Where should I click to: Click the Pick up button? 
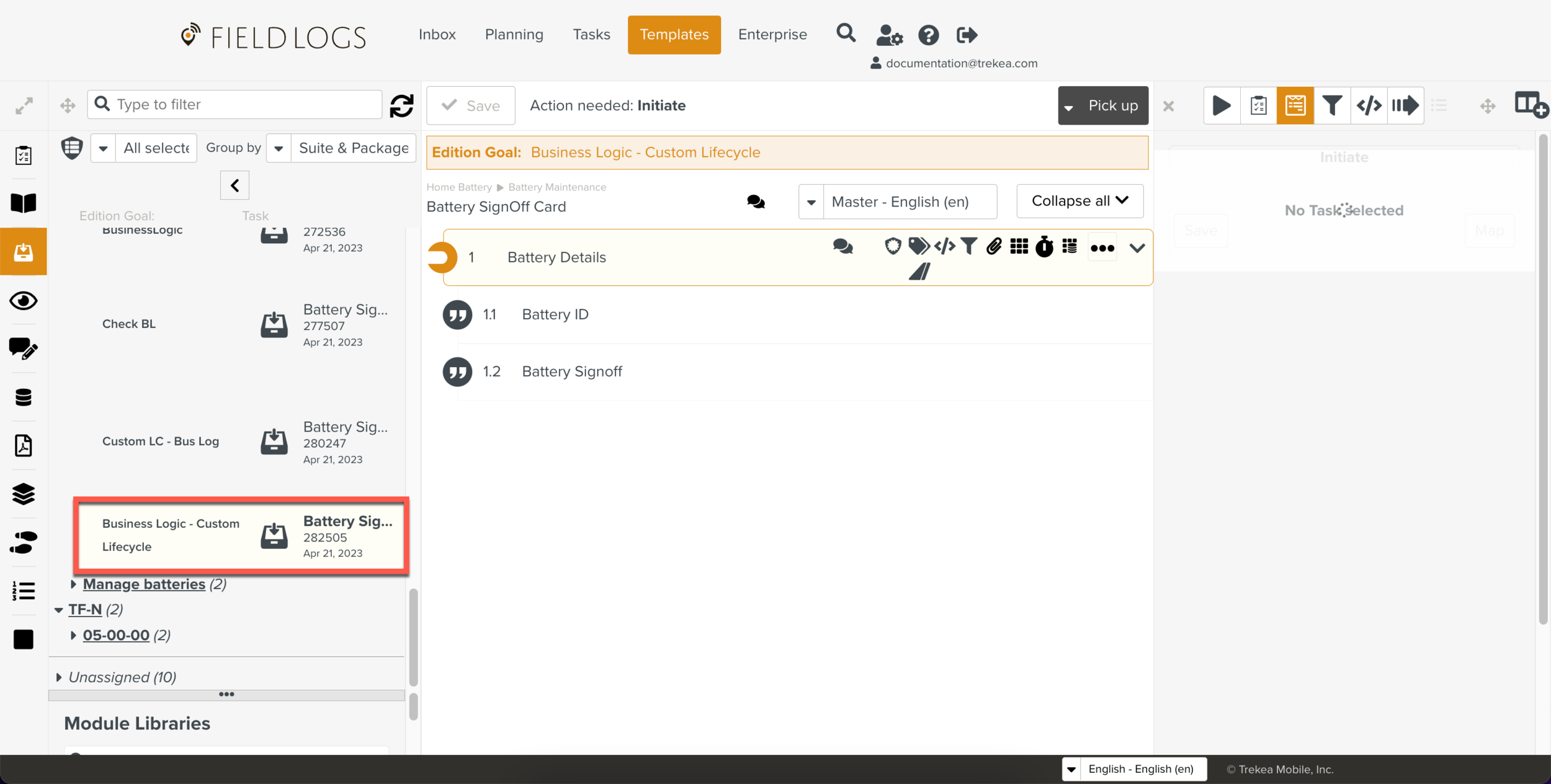[1112, 105]
